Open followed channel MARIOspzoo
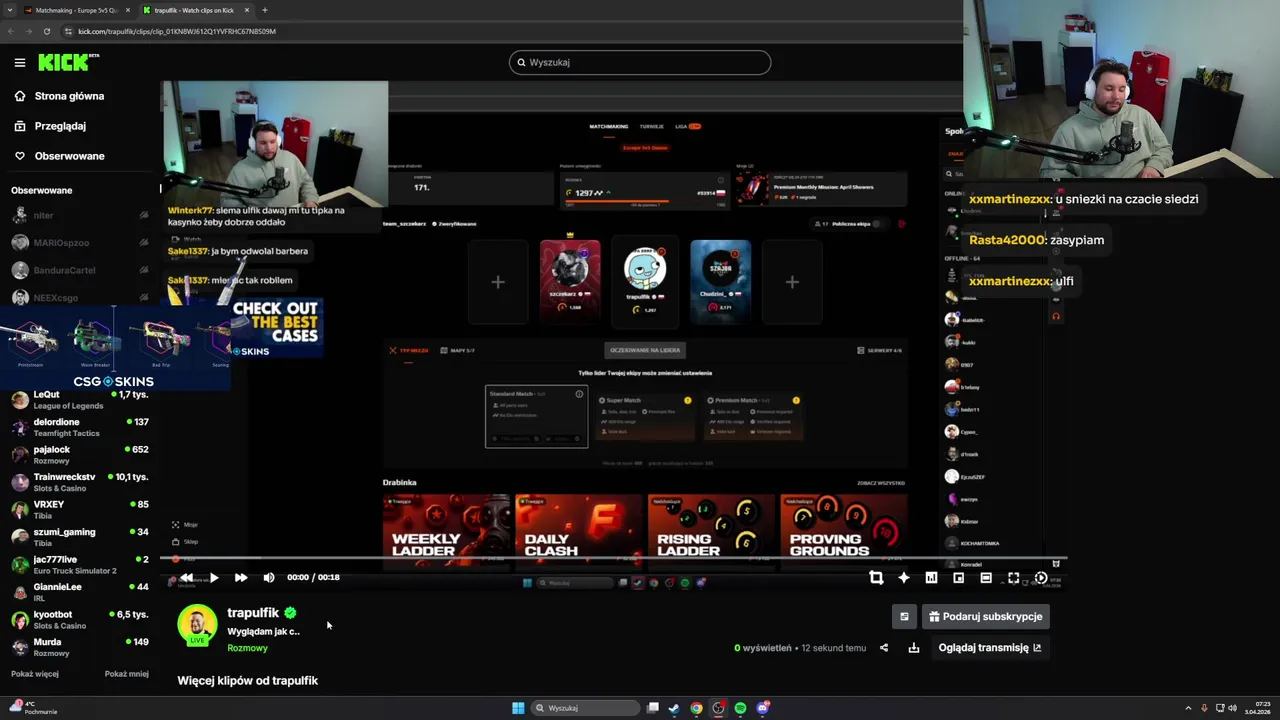 coord(80,243)
